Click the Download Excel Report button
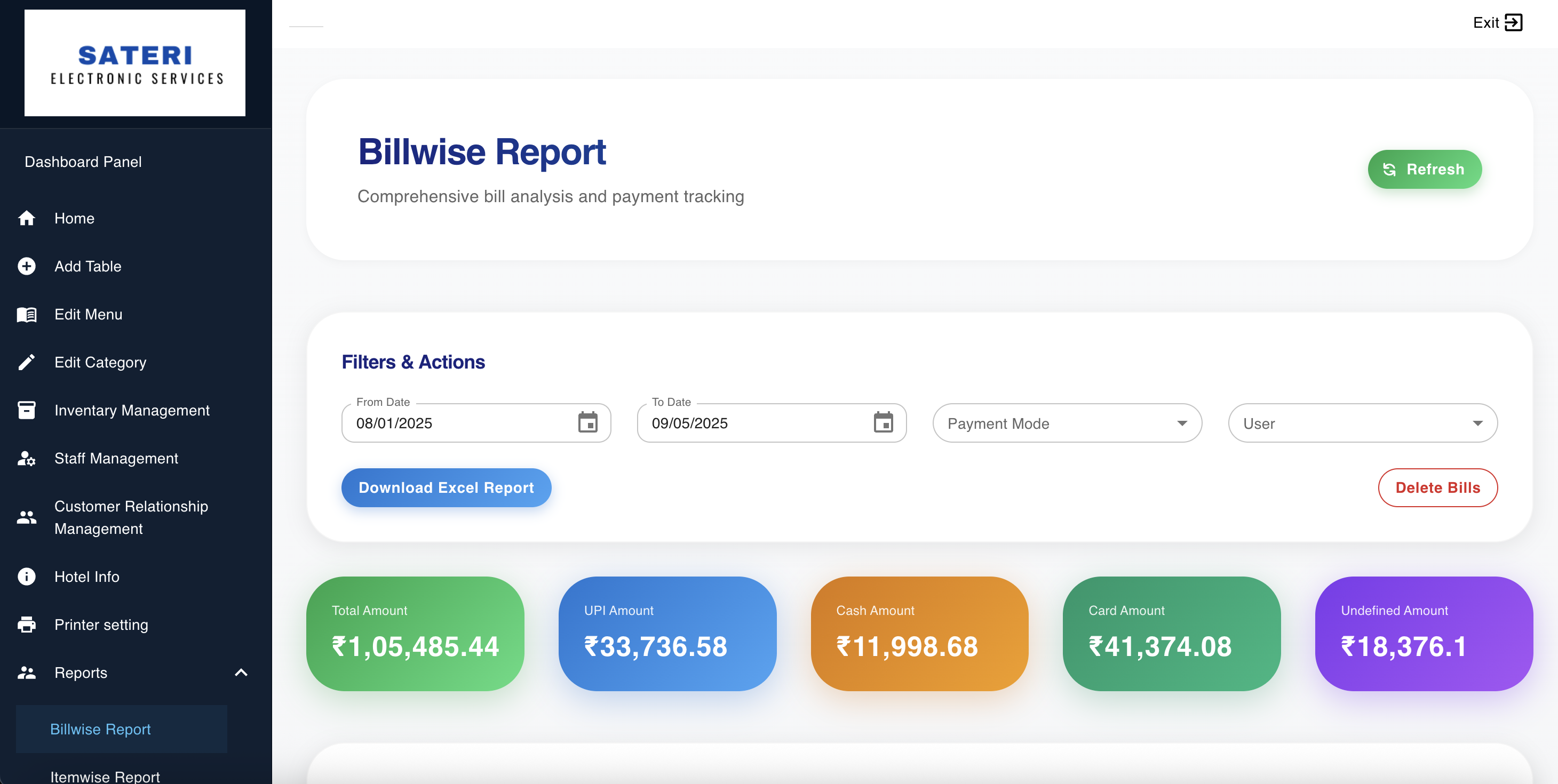This screenshot has height=784, width=1558. click(x=447, y=487)
